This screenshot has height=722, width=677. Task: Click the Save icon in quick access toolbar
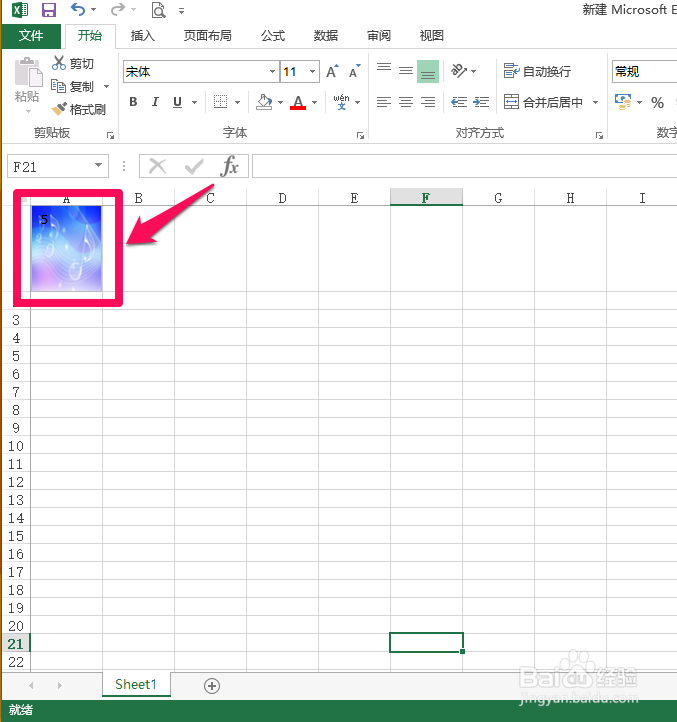pos(48,10)
